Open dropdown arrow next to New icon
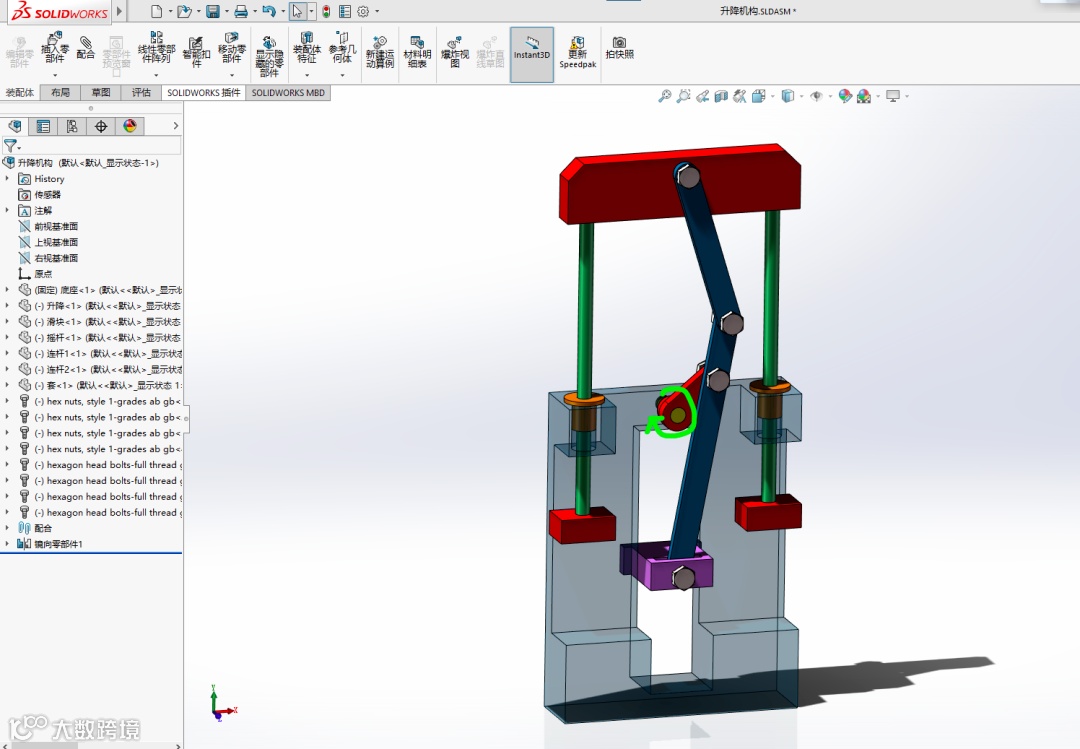Image resolution: width=1080 pixels, height=749 pixels. coord(169,12)
